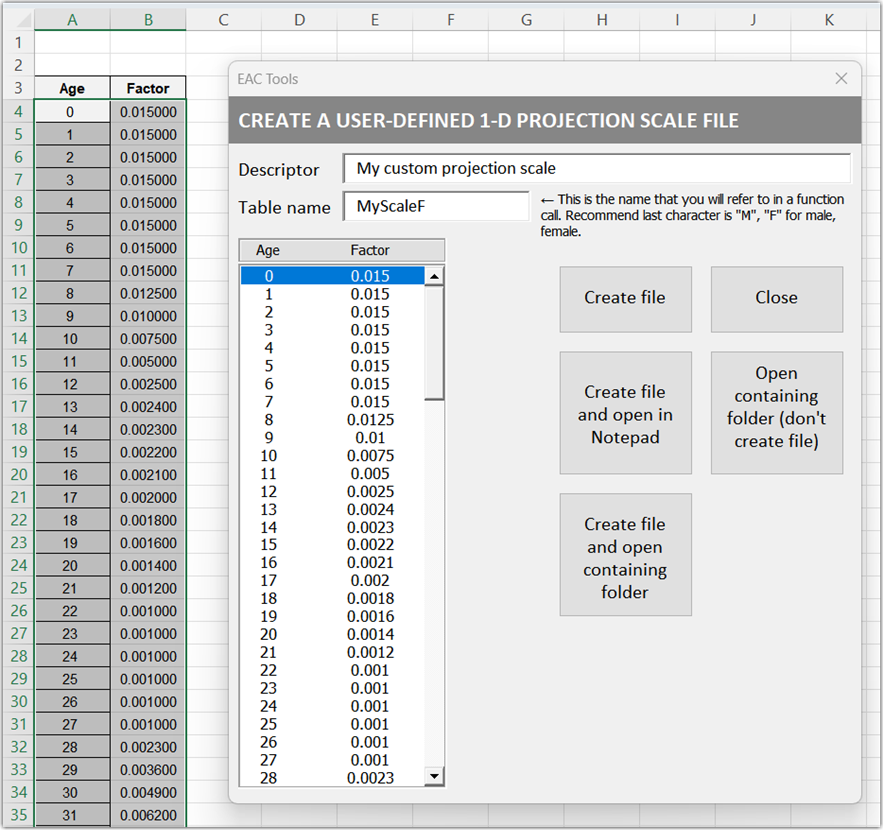Image resolution: width=884 pixels, height=831 pixels.
Task: Click cell A34 containing age 30
Action: point(72,792)
